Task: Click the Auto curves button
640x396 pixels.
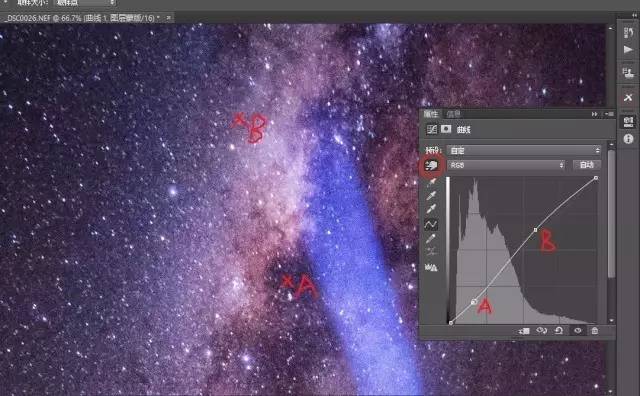Action: pyautogui.click(x=587, y=165)
